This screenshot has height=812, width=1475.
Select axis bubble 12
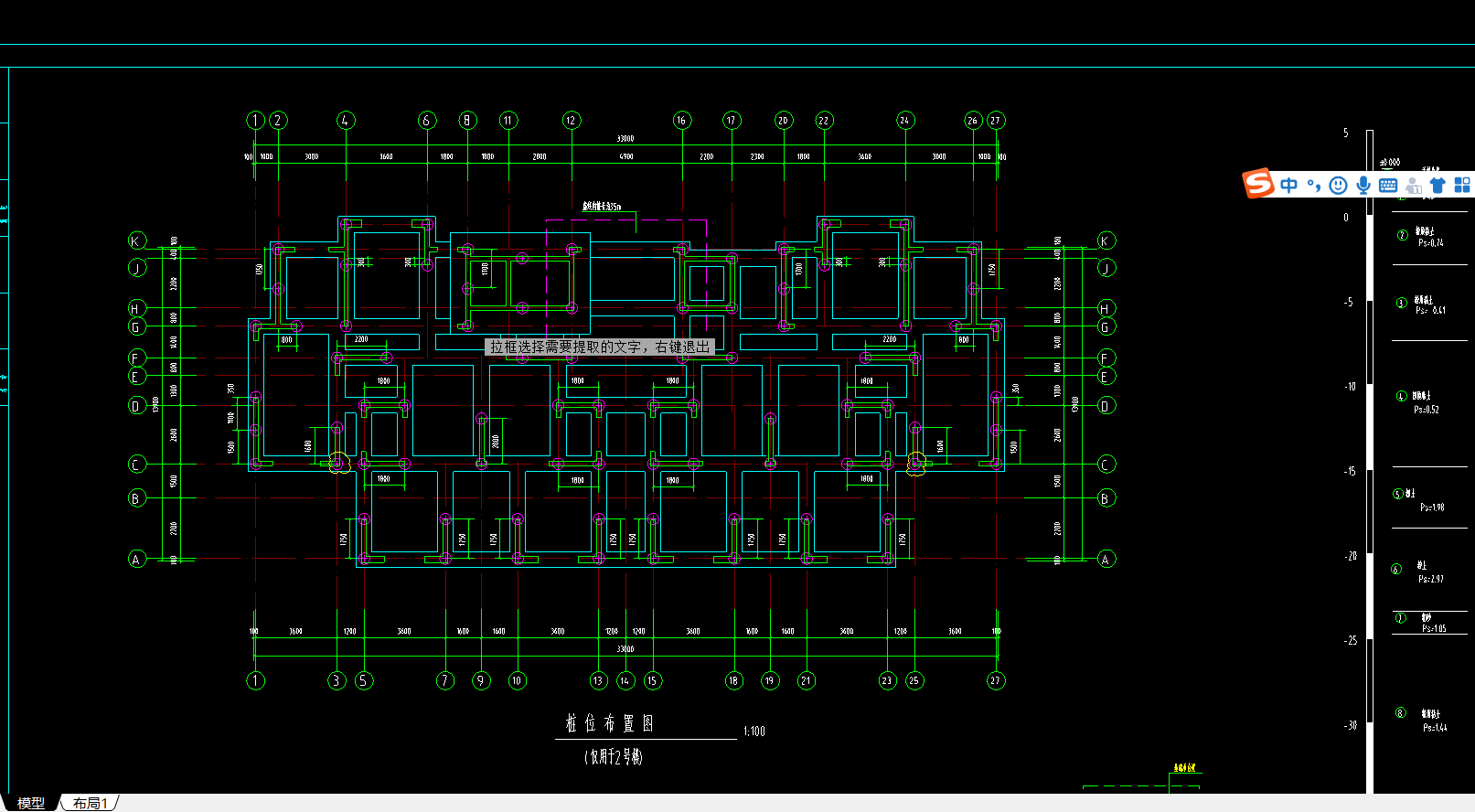click(x=572, y=120)
